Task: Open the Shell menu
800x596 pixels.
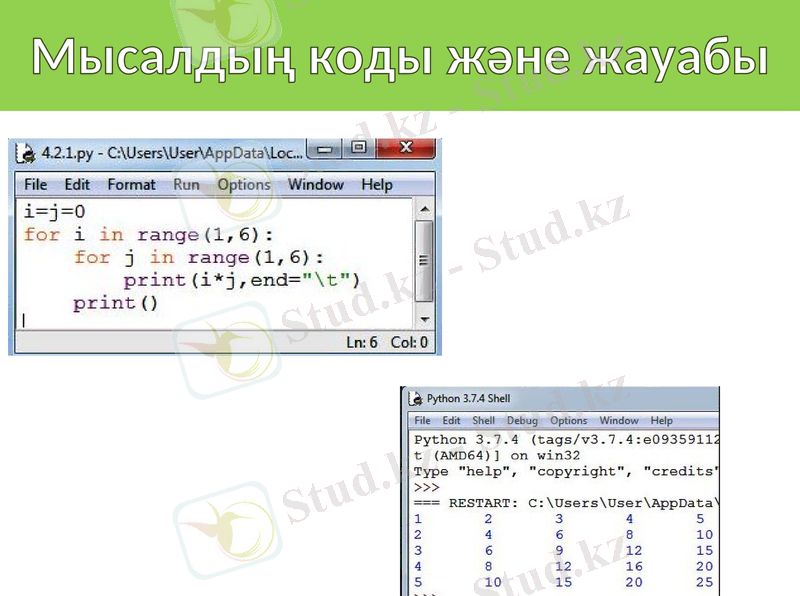Action: coord(483,420)
